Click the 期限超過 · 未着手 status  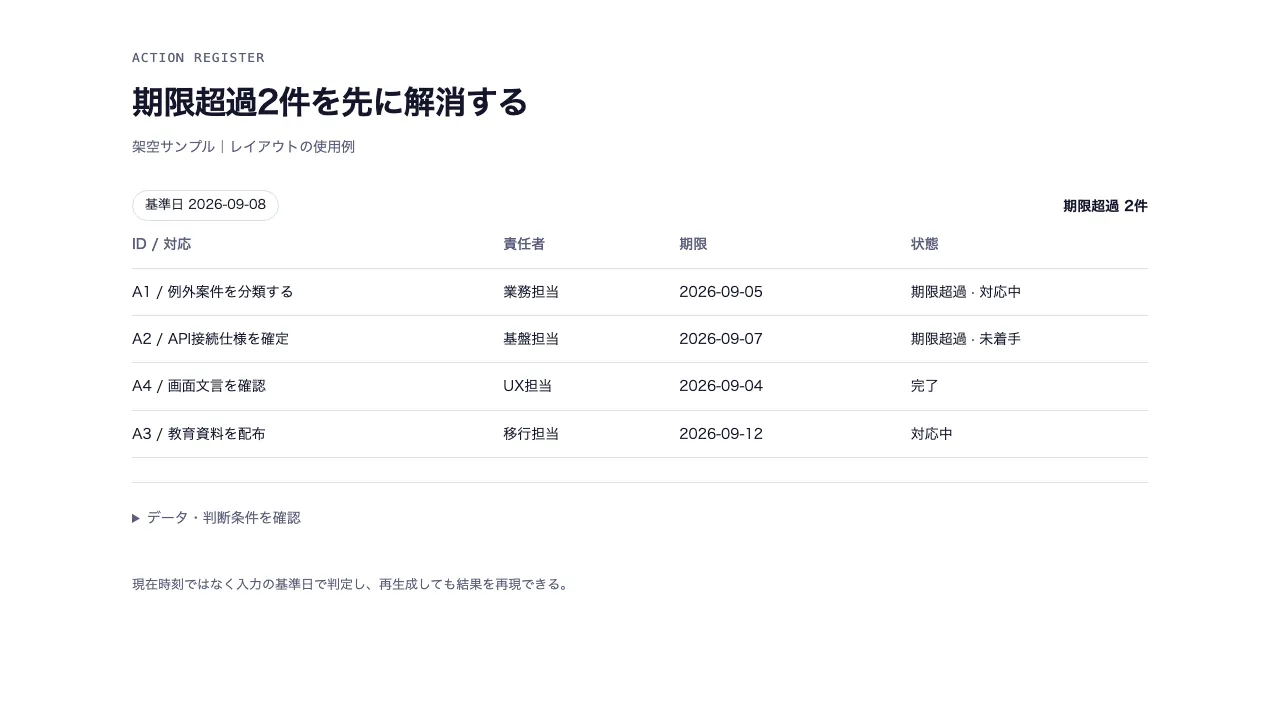click(966, 339)
